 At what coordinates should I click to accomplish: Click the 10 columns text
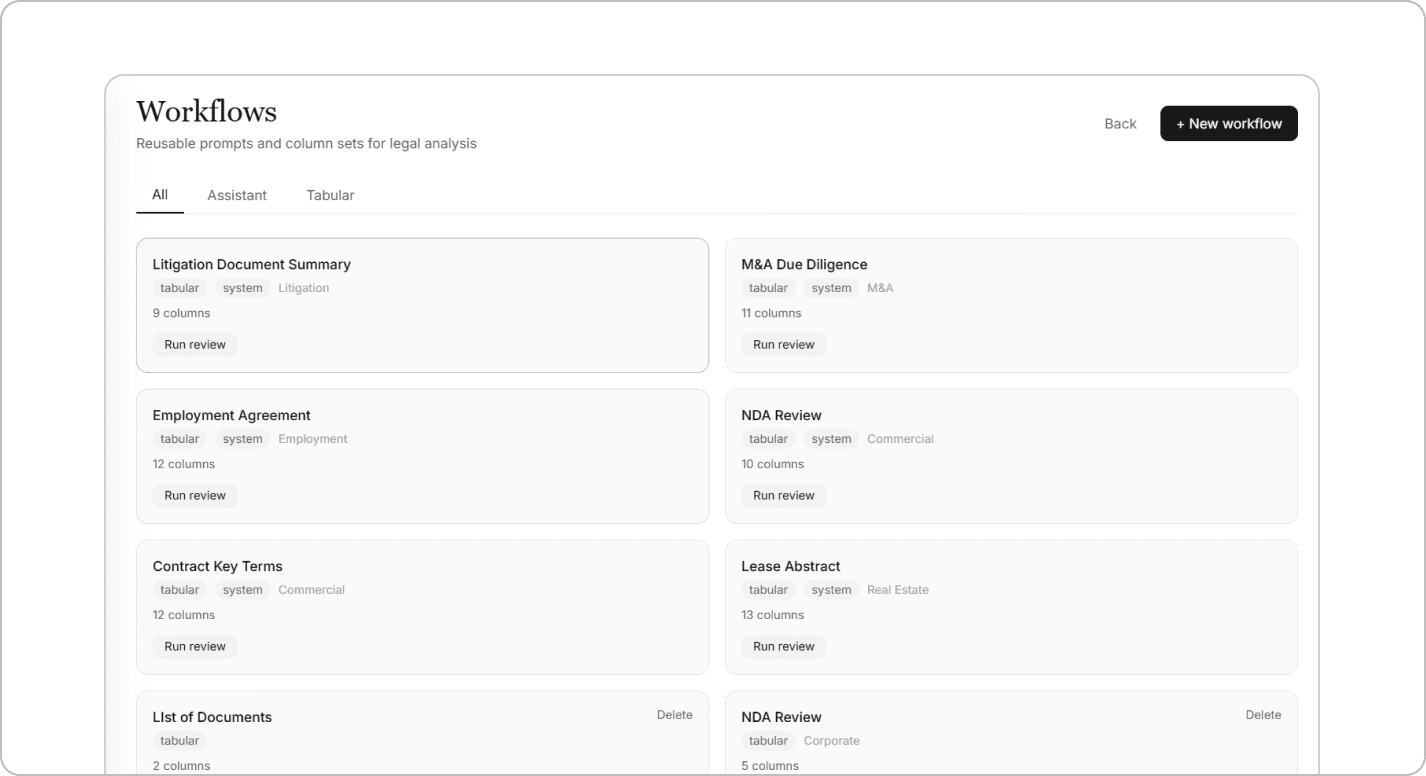773,464
